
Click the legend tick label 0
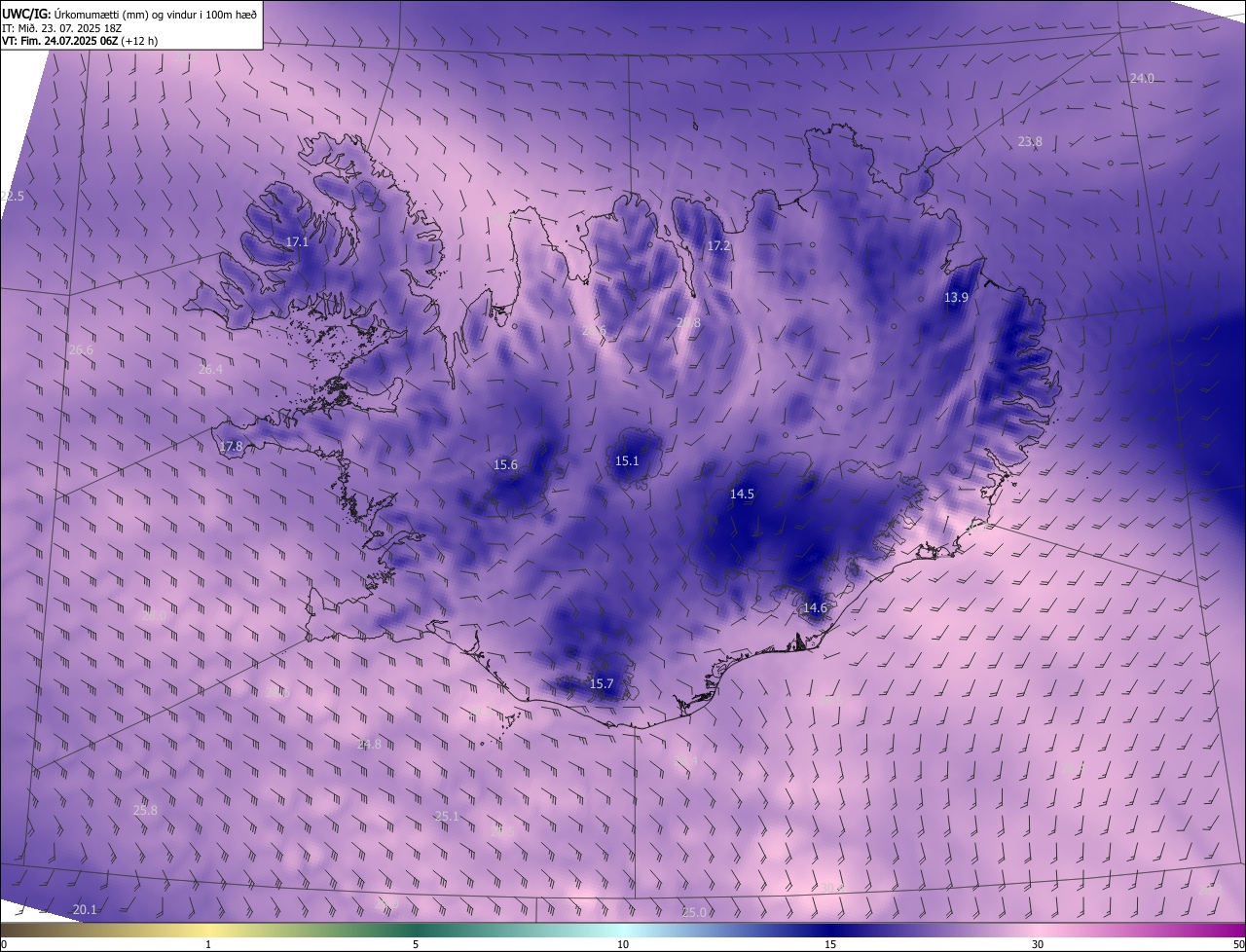(x=4, y=945)
